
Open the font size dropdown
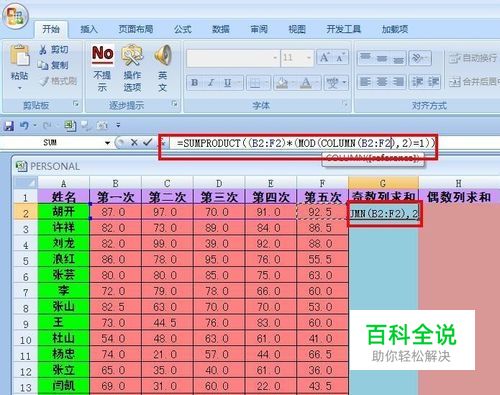tap(309, 58)
